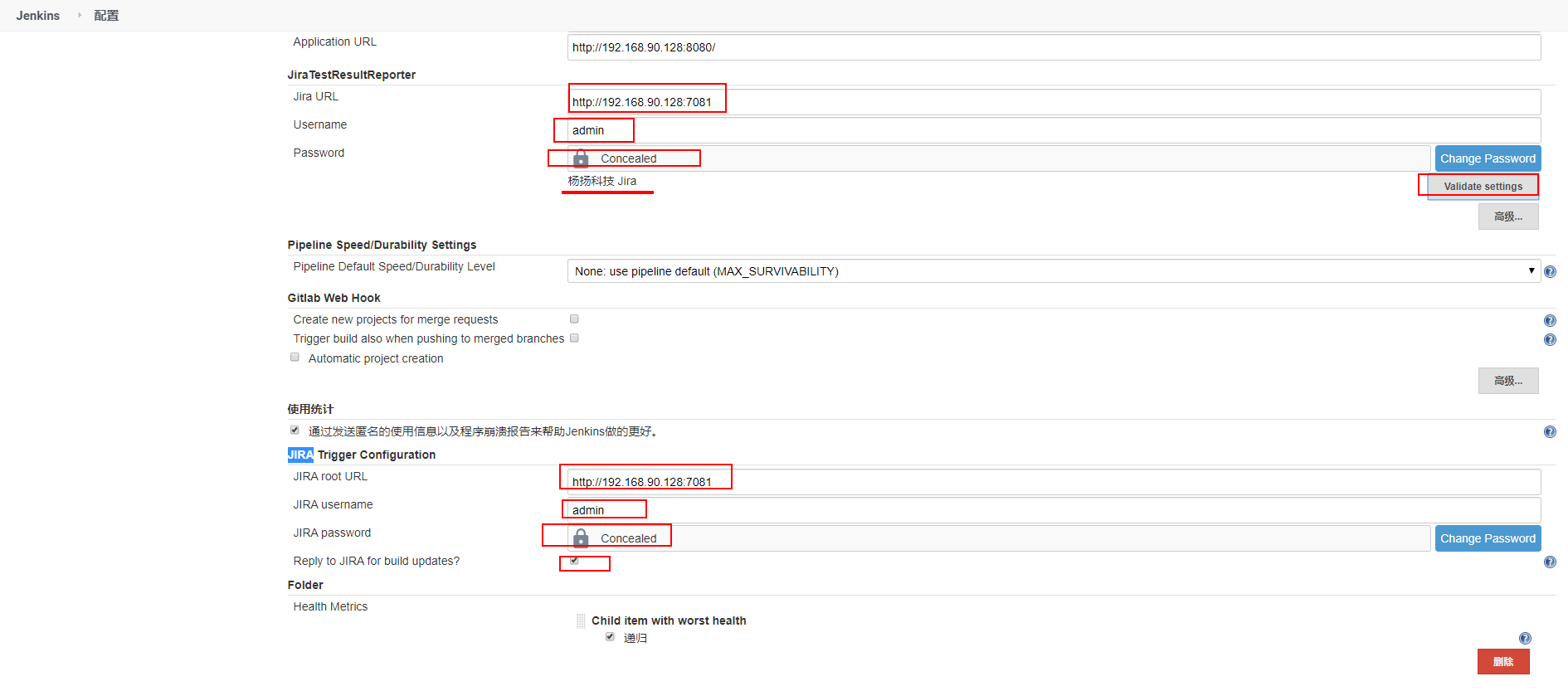Go to Jenkins home breadcrumb
The image size is (1568, 691).
[x=38, y=16]
